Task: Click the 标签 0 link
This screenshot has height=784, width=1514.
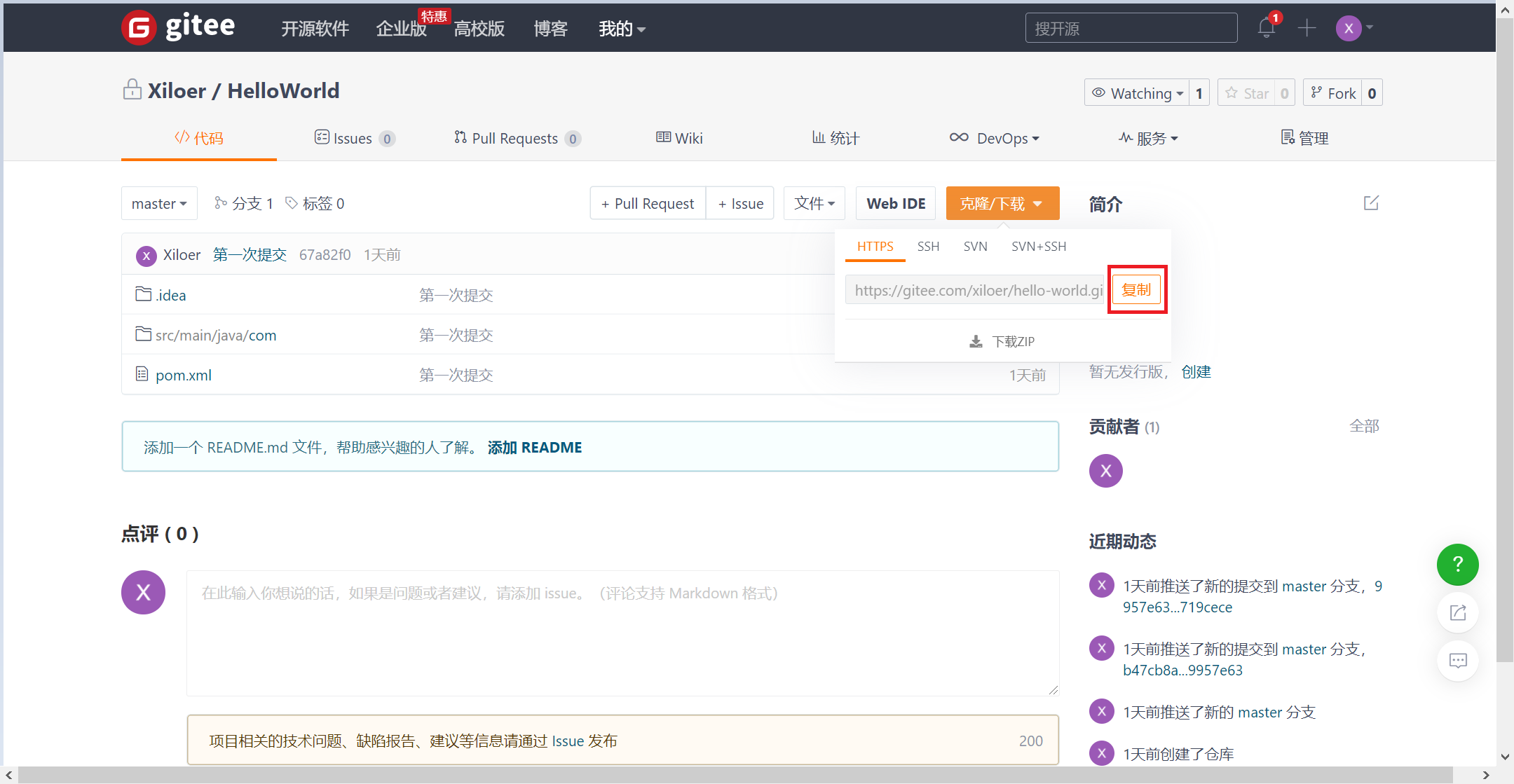Action: click(x=315, y=203)
